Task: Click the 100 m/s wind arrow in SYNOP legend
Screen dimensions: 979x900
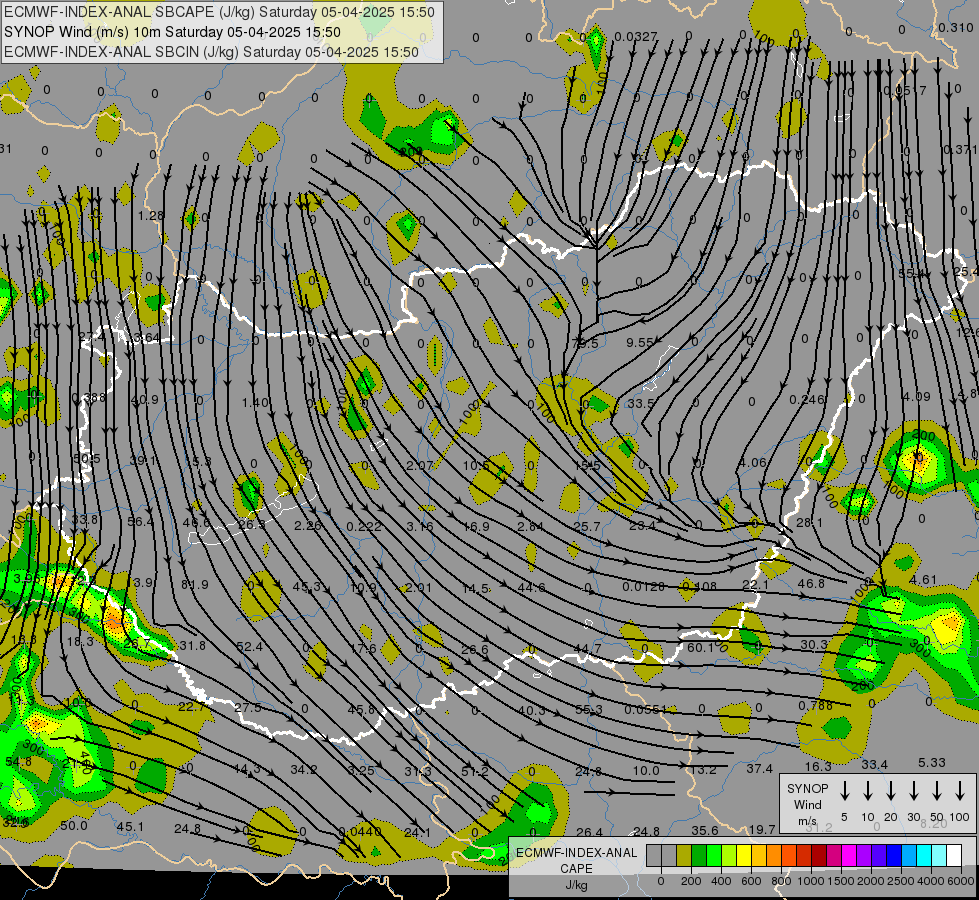Action: pos(960,791)
